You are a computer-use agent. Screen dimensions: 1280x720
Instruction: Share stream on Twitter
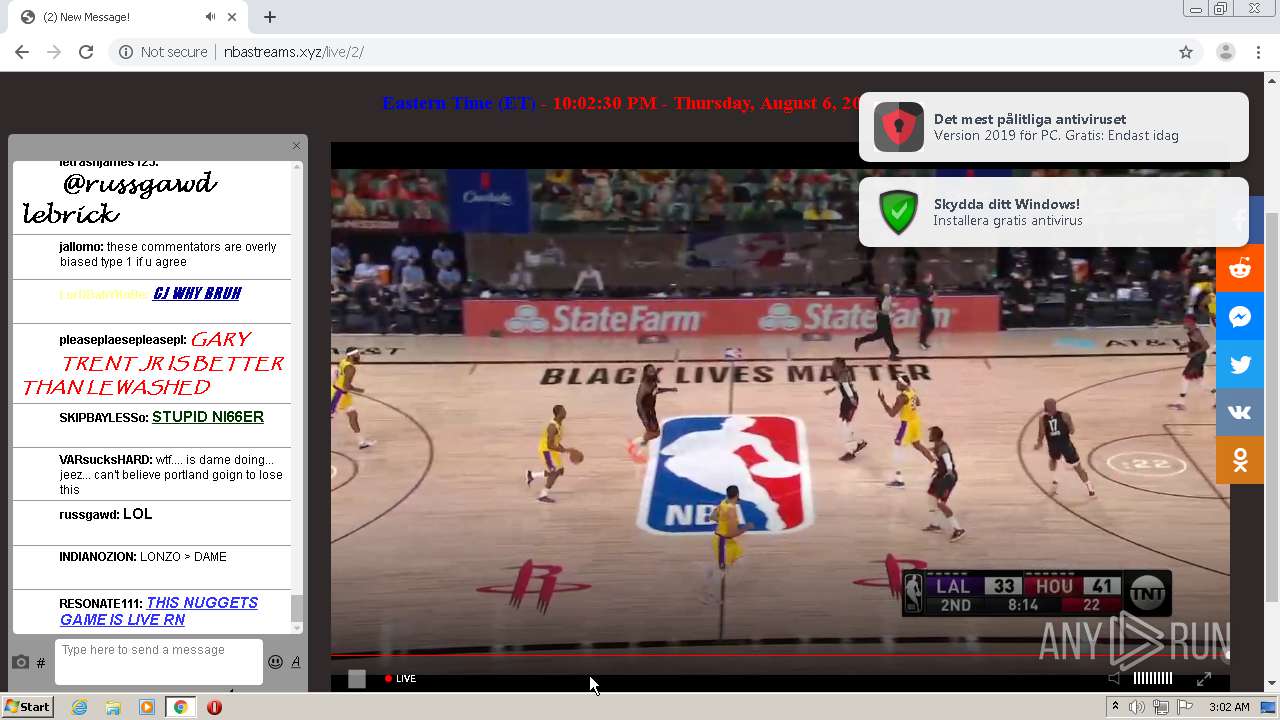tap(1240, 365)
